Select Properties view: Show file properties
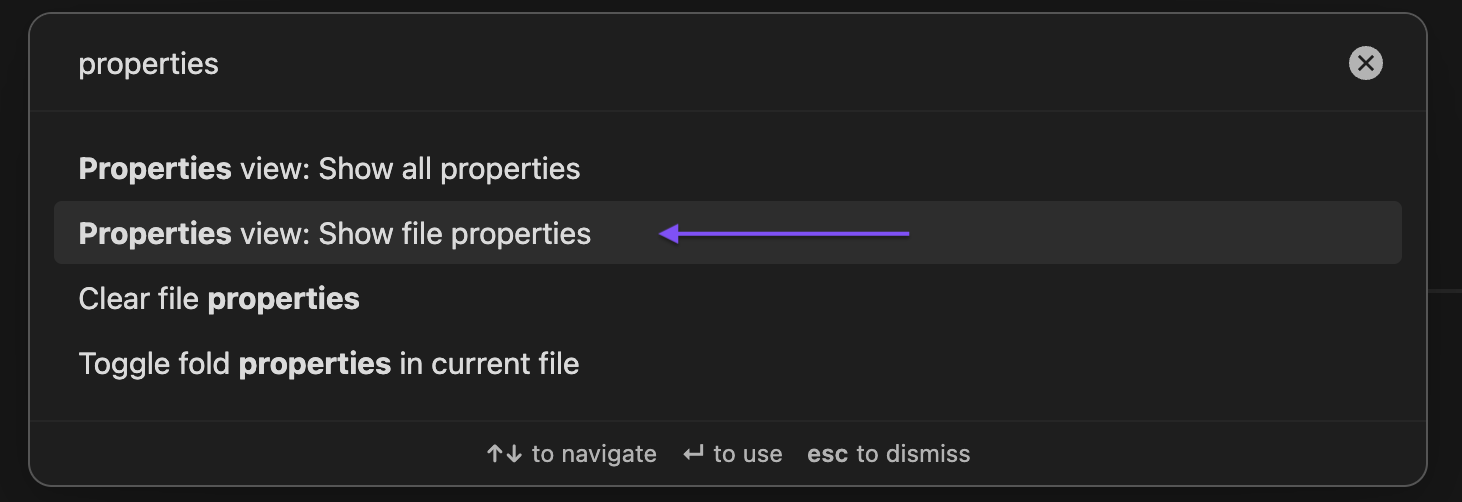This screenshot has width=1462, height=502. [334, 234]
